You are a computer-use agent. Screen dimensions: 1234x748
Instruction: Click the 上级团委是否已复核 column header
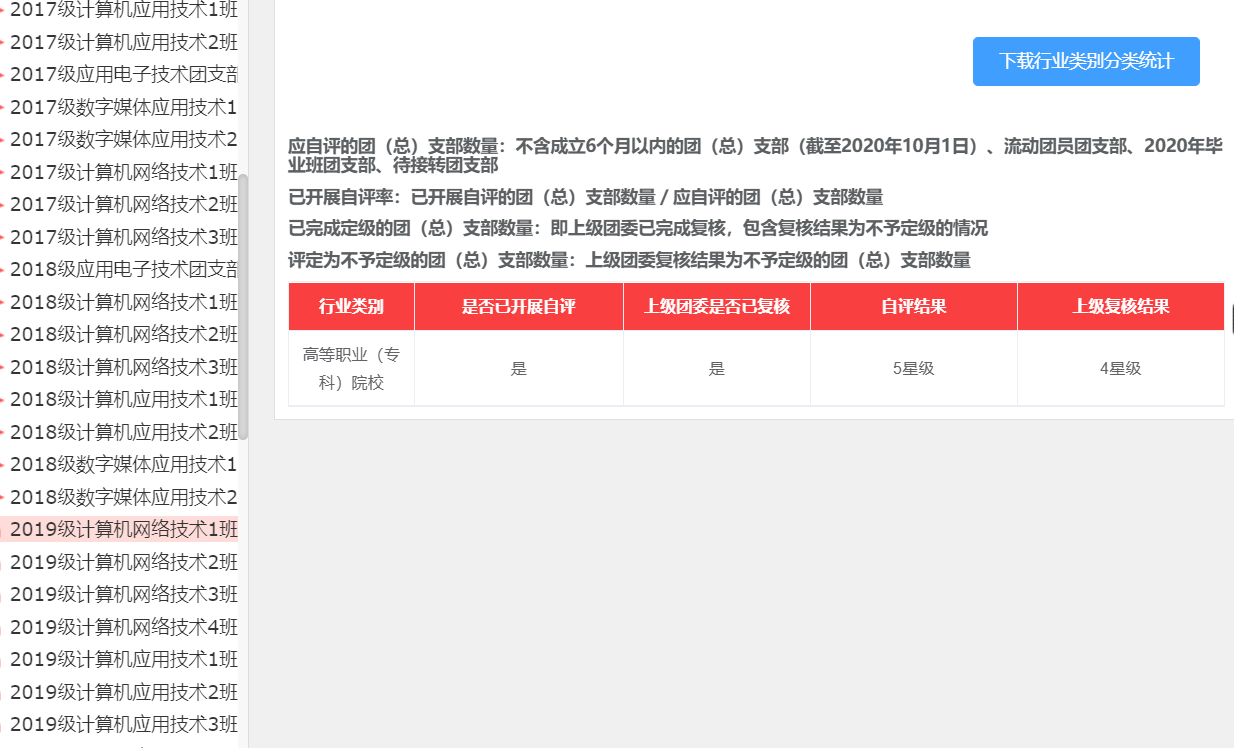[x=717, y=306]
